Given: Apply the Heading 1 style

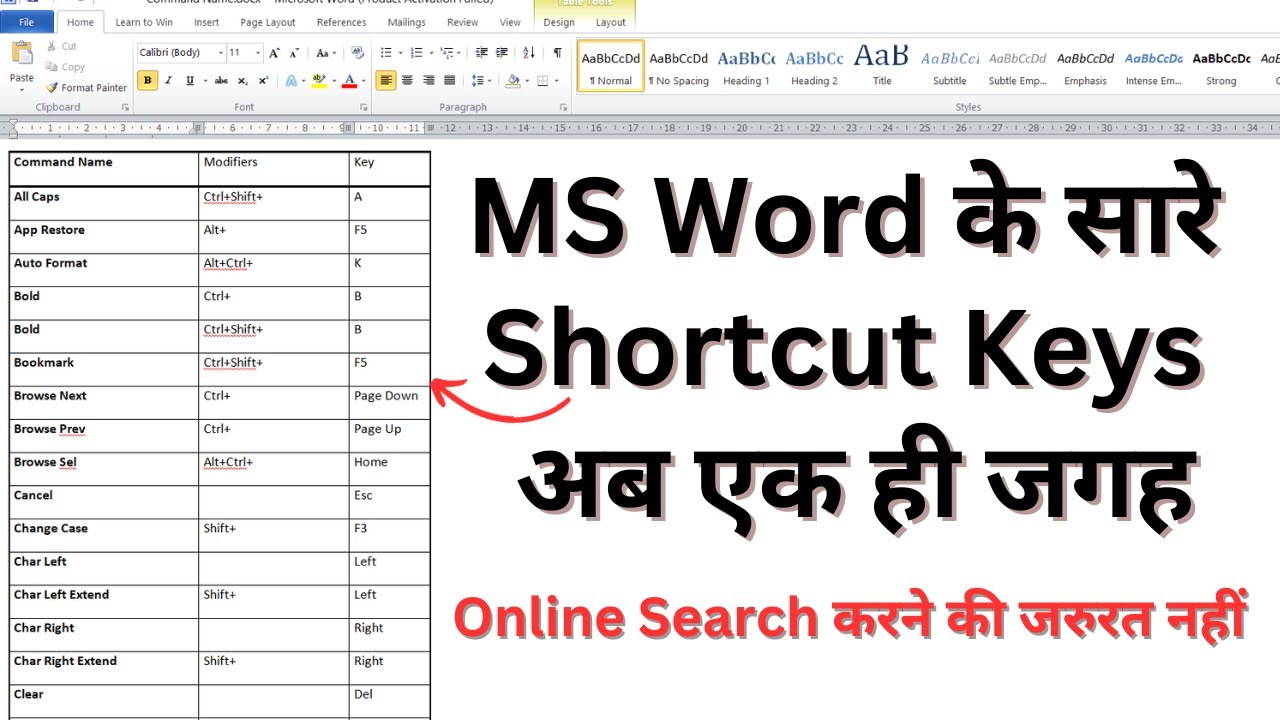Looking at the screenshot, I should pos(746,66).
